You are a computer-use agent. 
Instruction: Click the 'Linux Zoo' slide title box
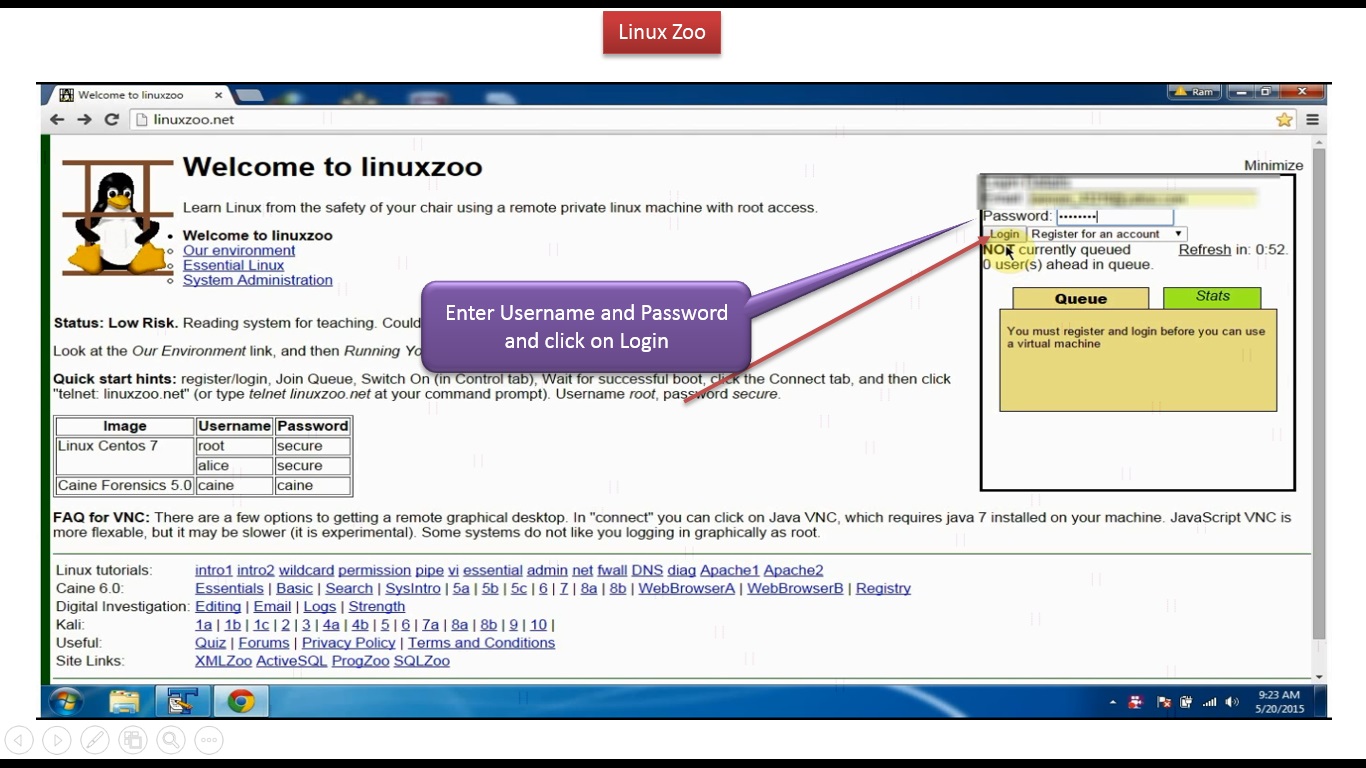pos(662,32)
